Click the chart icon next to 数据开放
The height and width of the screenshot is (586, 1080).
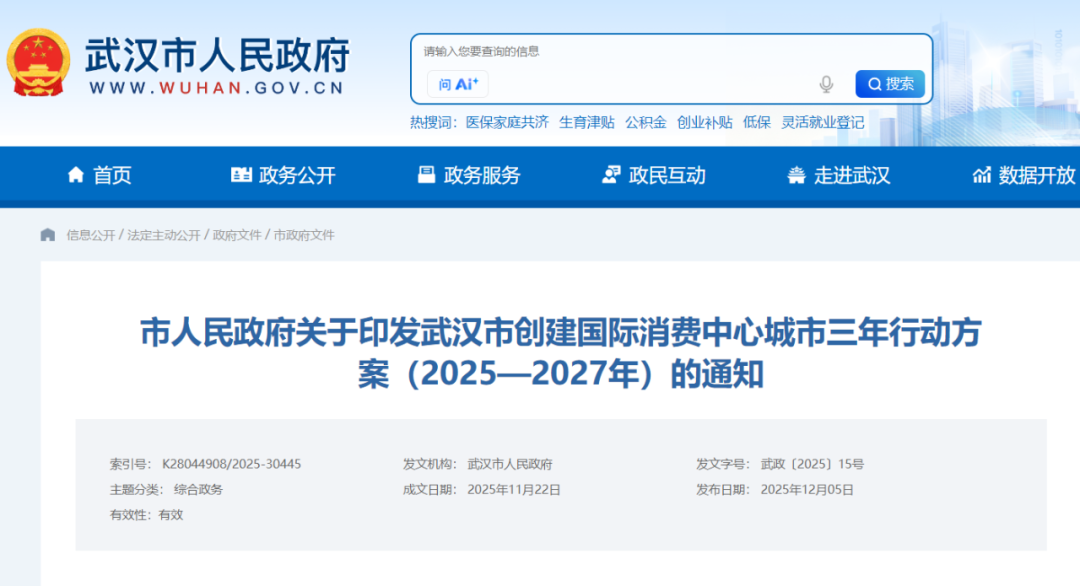pos(981,175)
